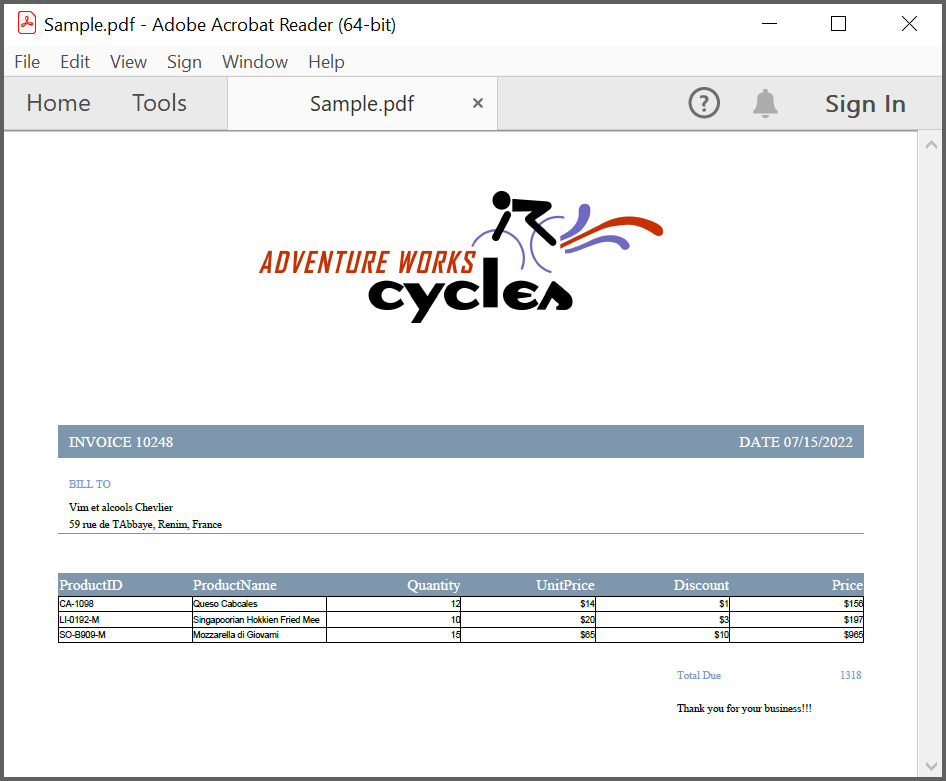Switch to the Home tab
This screenshot has height=781, width=946.
(59, 103)
